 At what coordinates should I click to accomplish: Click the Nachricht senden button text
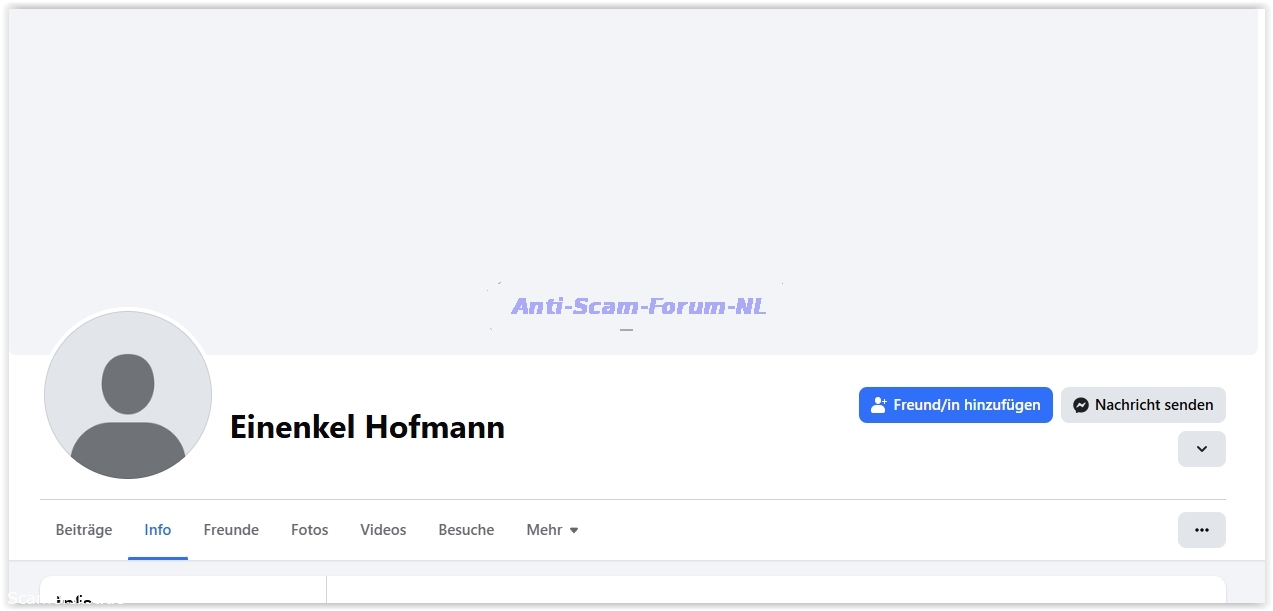pyautogui.click(x=1154, y=405)
